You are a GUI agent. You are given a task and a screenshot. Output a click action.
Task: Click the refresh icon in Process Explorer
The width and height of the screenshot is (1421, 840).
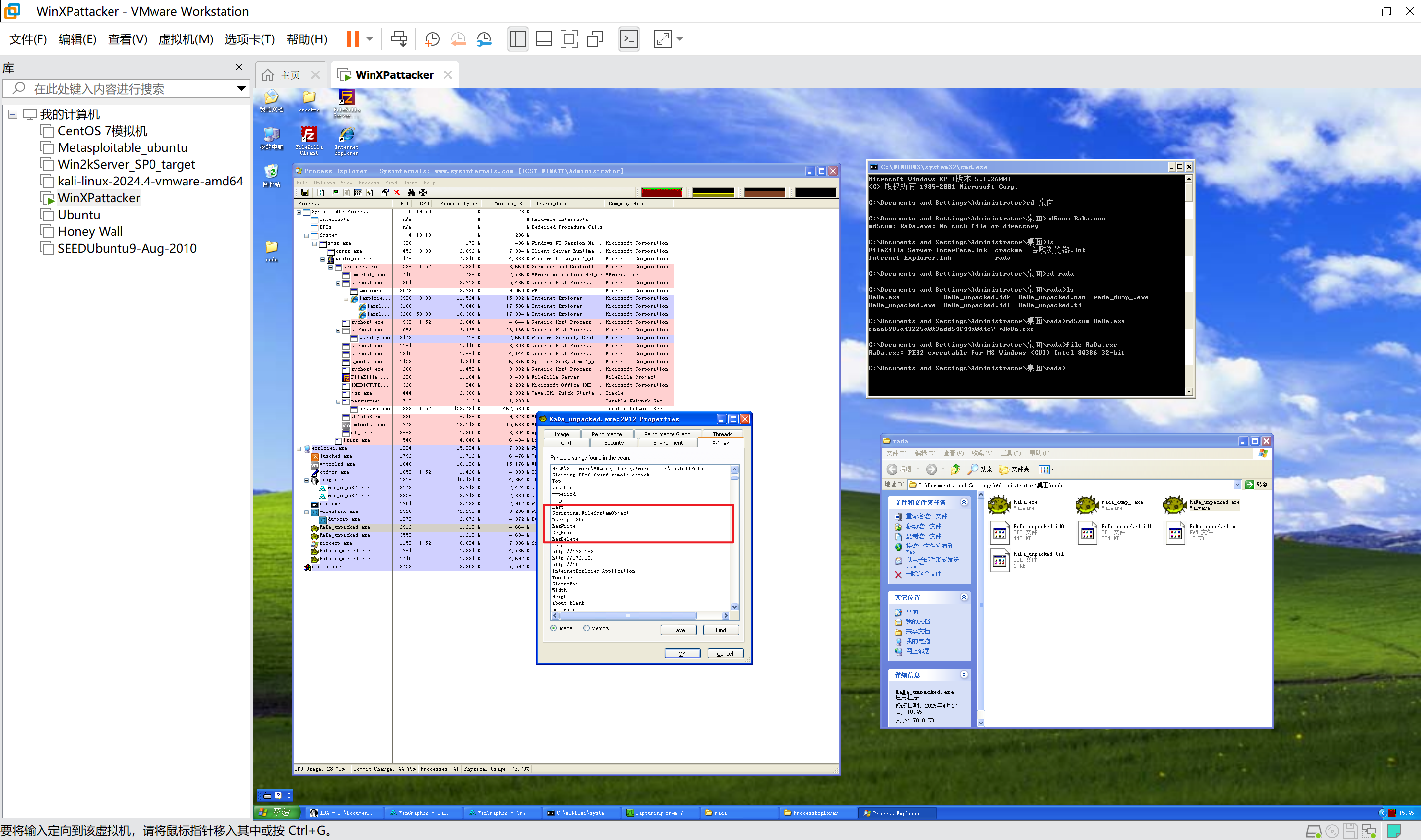click(x=320, y=193)
